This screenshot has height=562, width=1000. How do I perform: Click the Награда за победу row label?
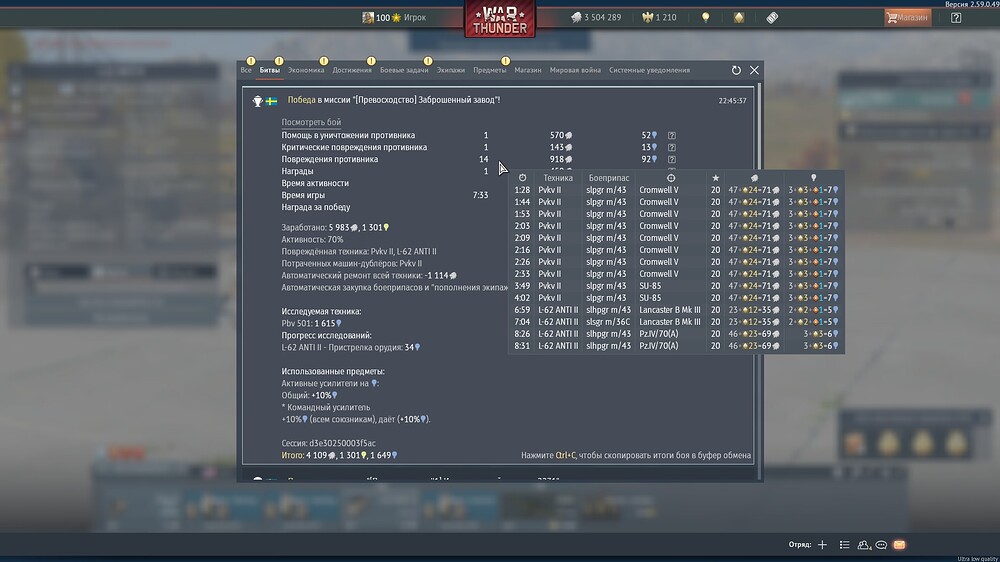(316, 207)
